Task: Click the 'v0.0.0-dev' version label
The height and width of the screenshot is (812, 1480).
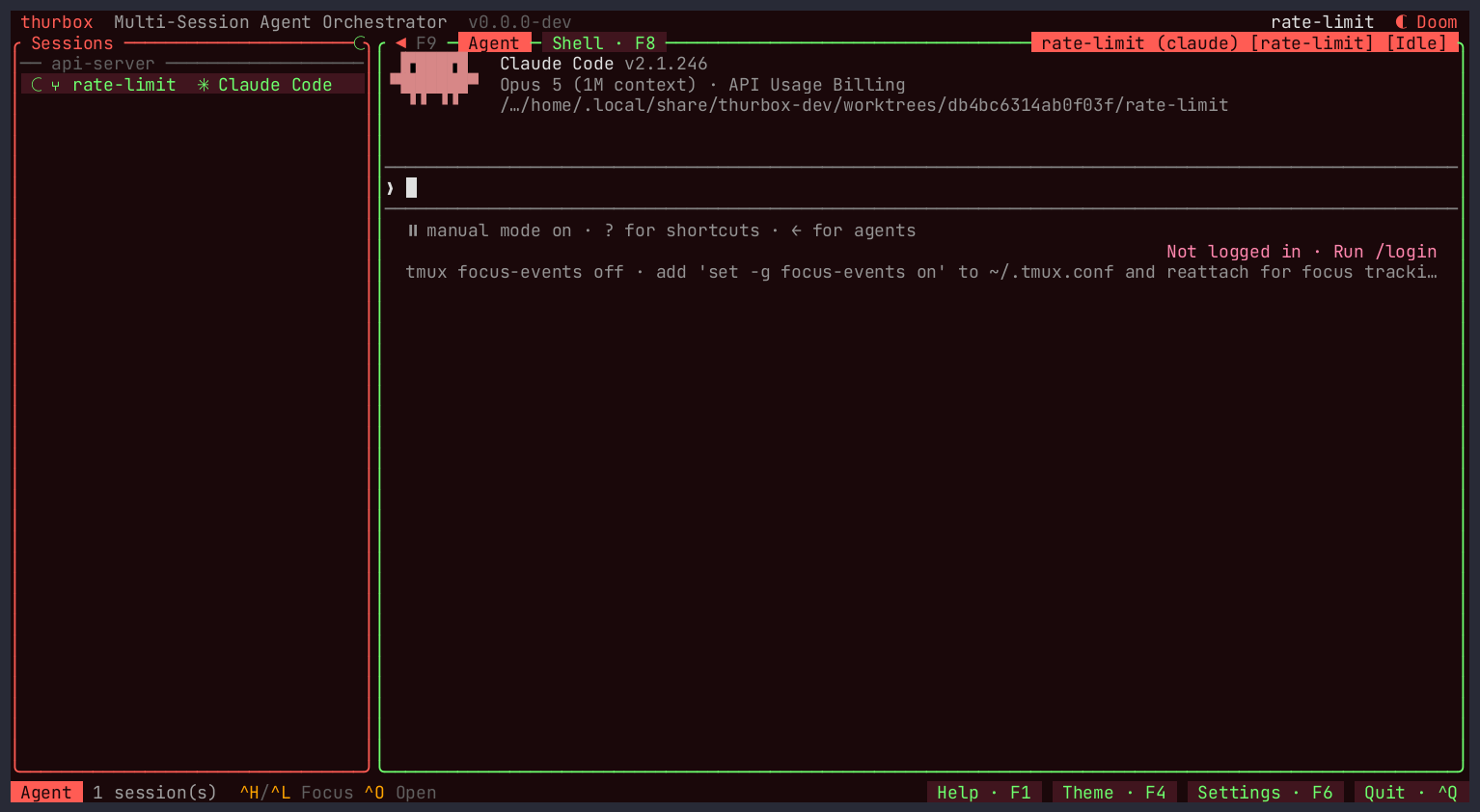Action: [520, 22]
